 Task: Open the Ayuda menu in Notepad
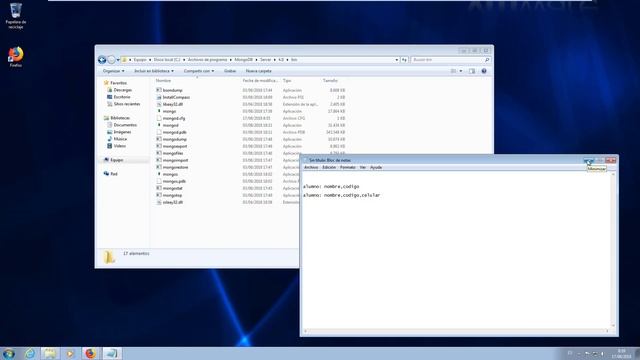point(376,167)
